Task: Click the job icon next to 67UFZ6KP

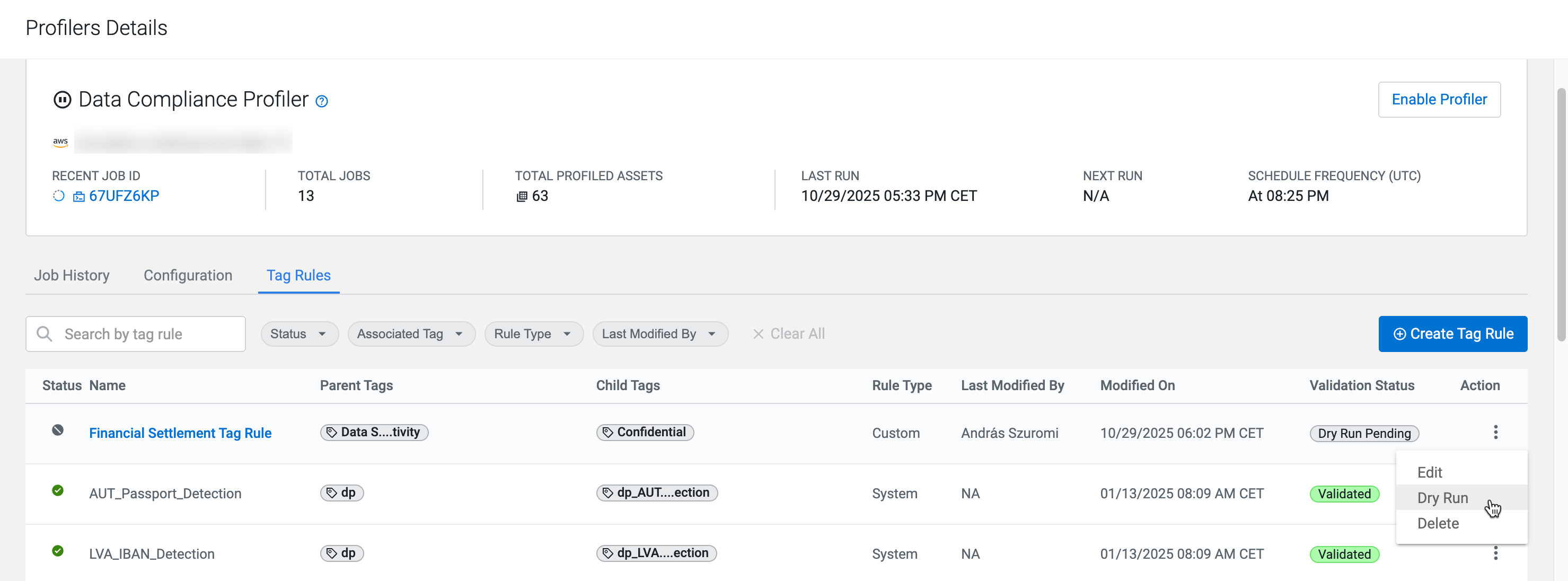Action: click(78, 196)
